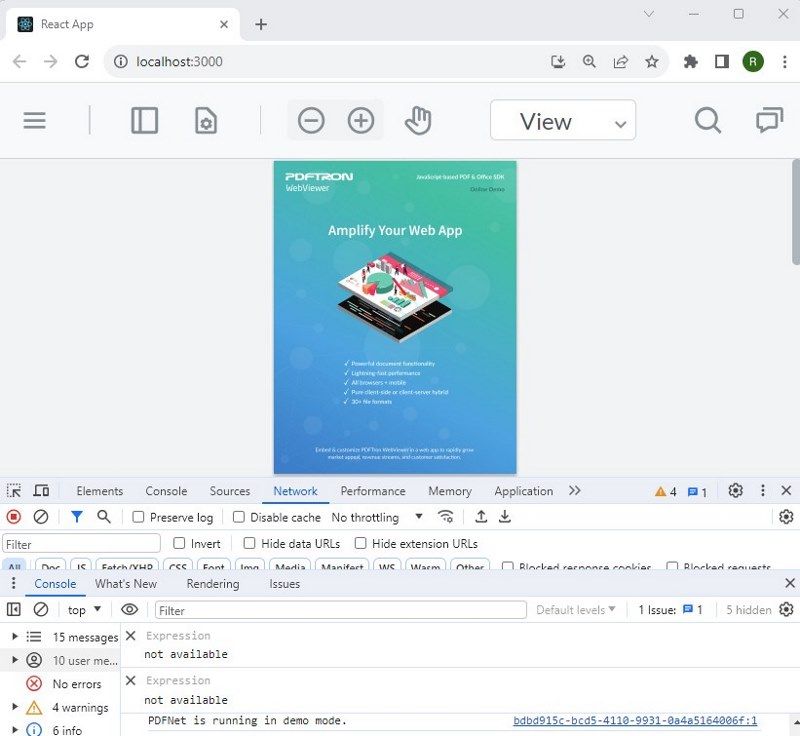
Task: Switch to the top Console tab
Action: [x=166, y=491]
